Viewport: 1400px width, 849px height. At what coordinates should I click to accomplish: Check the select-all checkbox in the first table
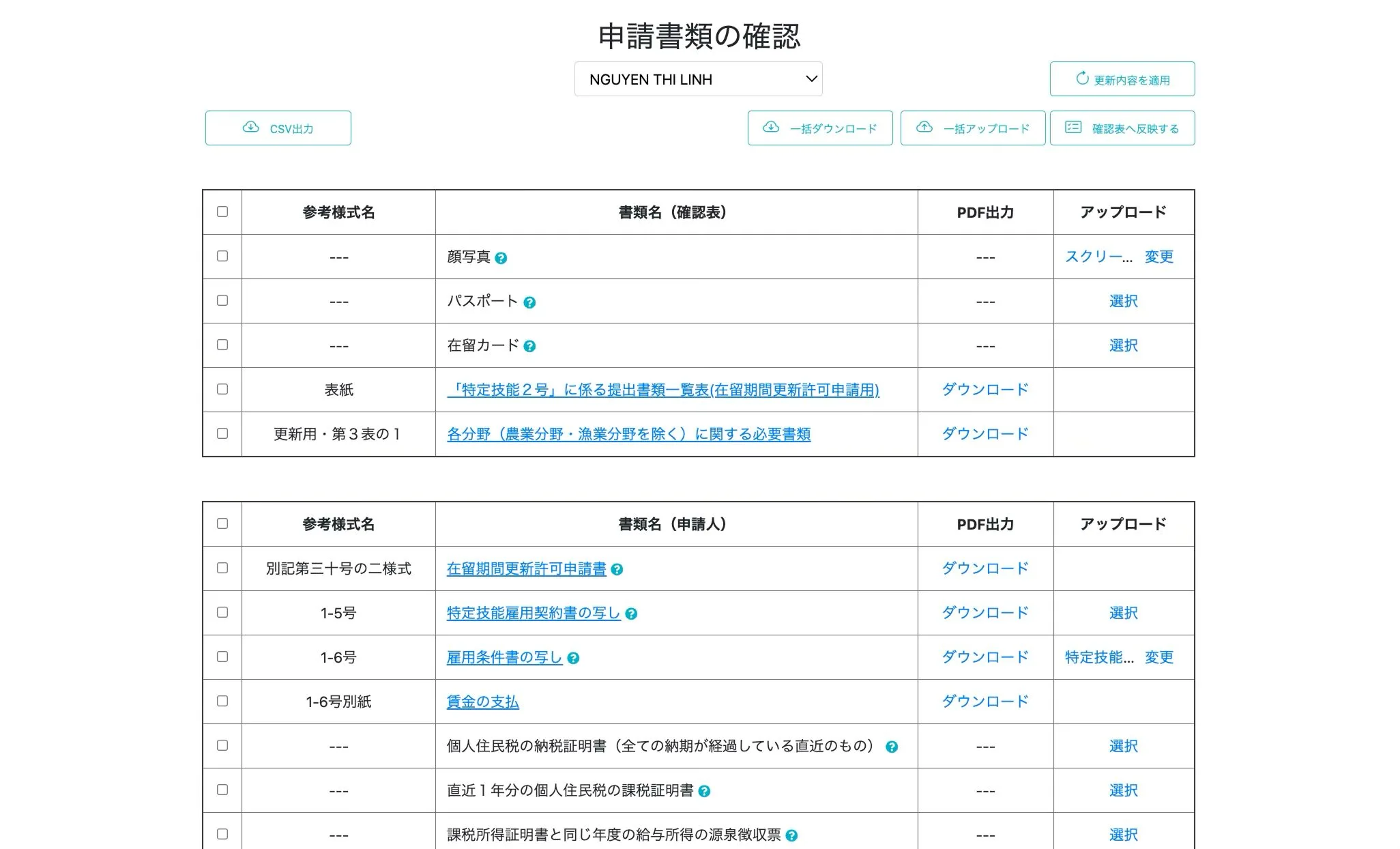pyautogui.click(x=222, y=212)
